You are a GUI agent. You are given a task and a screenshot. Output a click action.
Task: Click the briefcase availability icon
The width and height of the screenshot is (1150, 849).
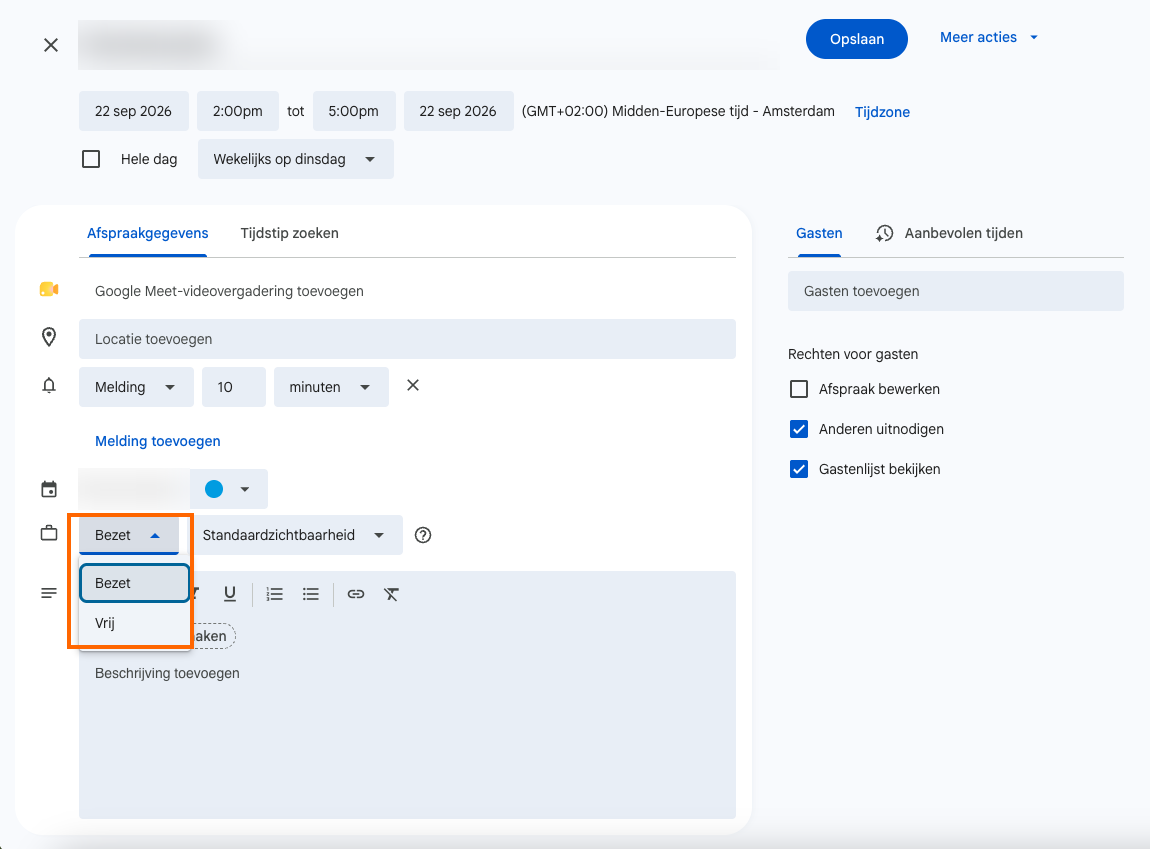click(49, 534)
